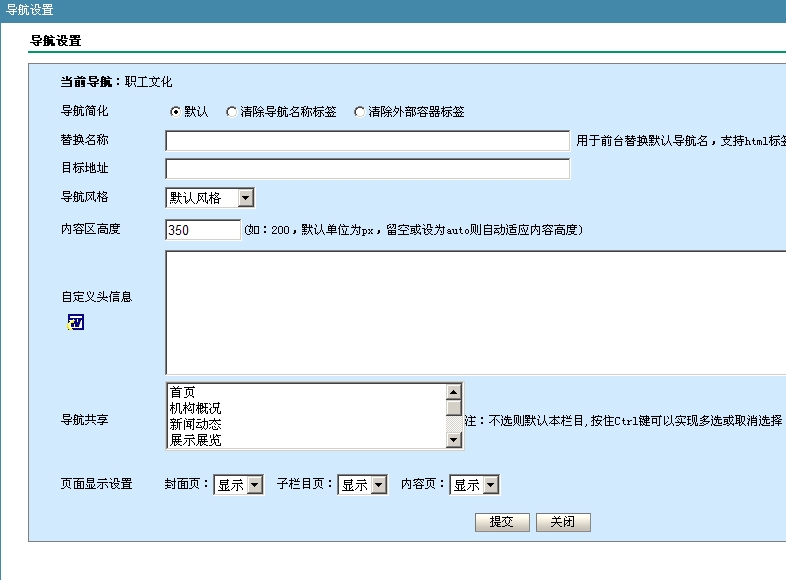Open the 导航风格 dropdown
Viewport: 786px width, 580px height.
209,198
